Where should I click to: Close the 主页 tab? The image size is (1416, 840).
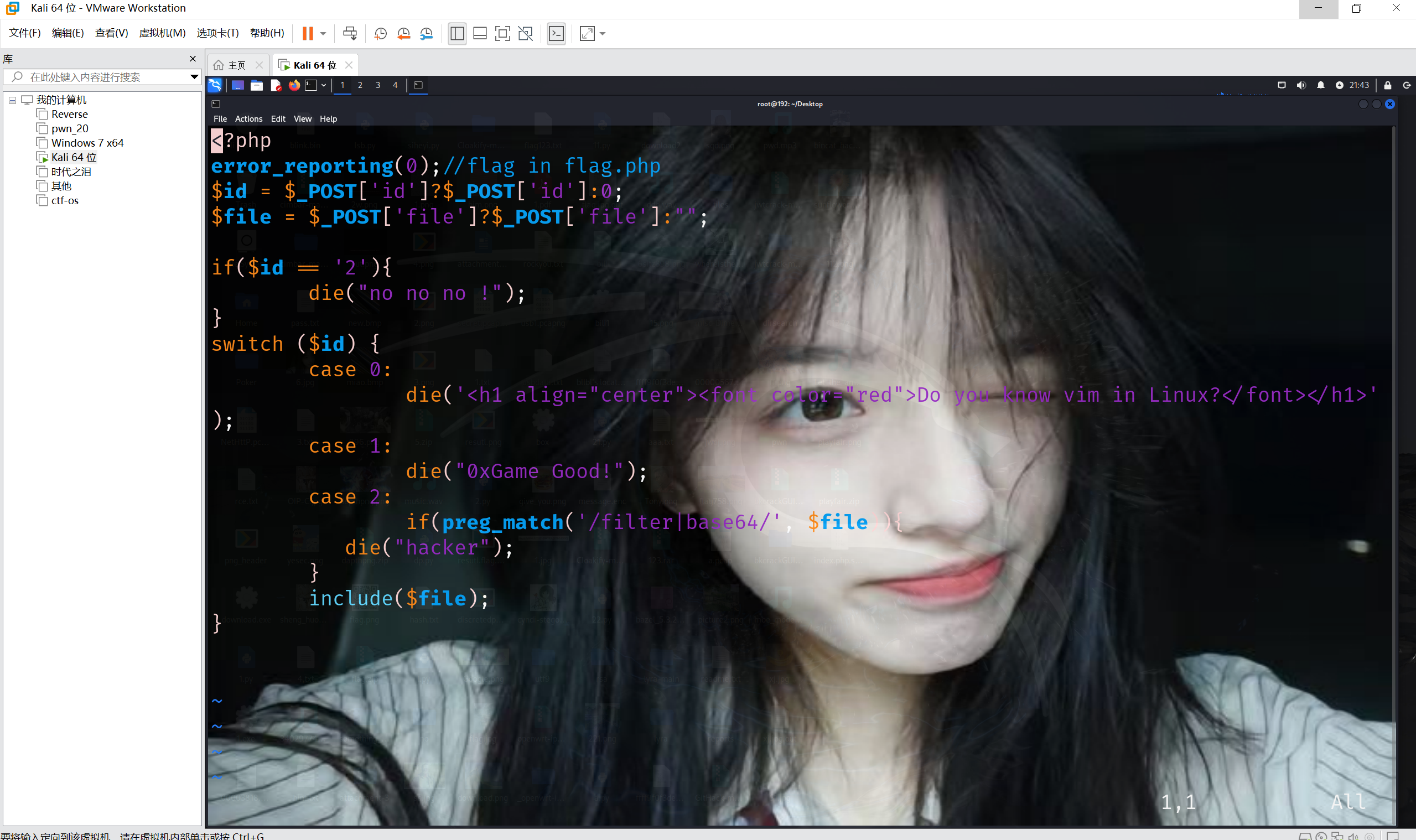coord(259,65)
